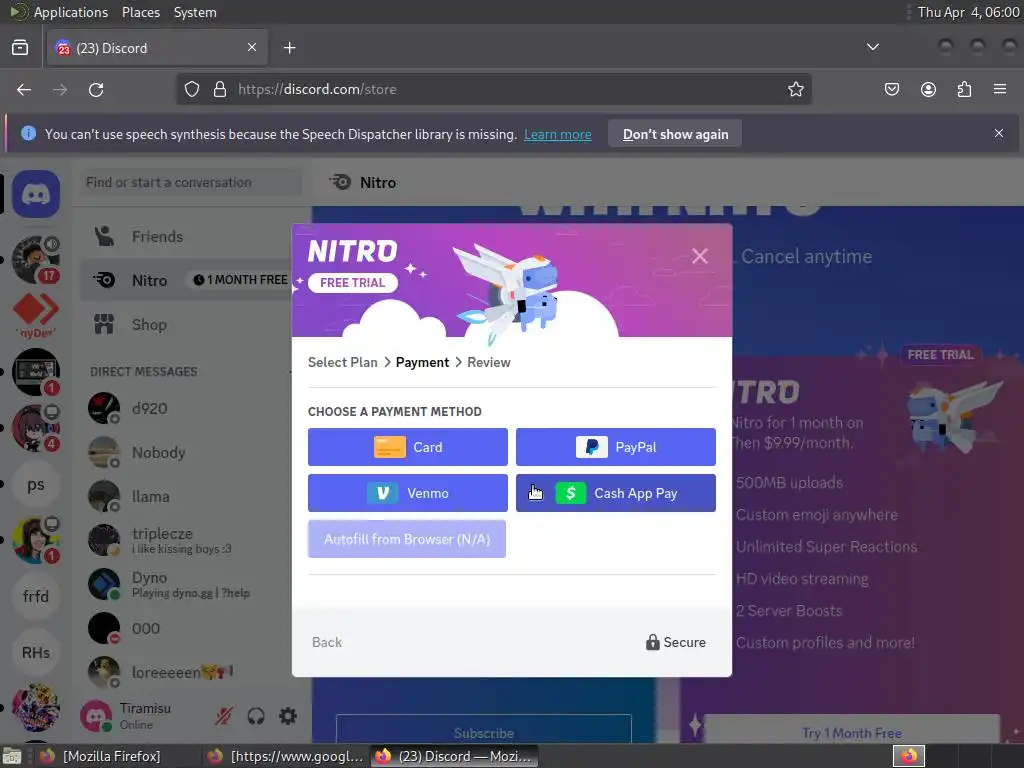This screenshot has width=1024, height=768.
Task: Choose PayPal as payment method
Action: pyautogui.click(x=616, y=447)
